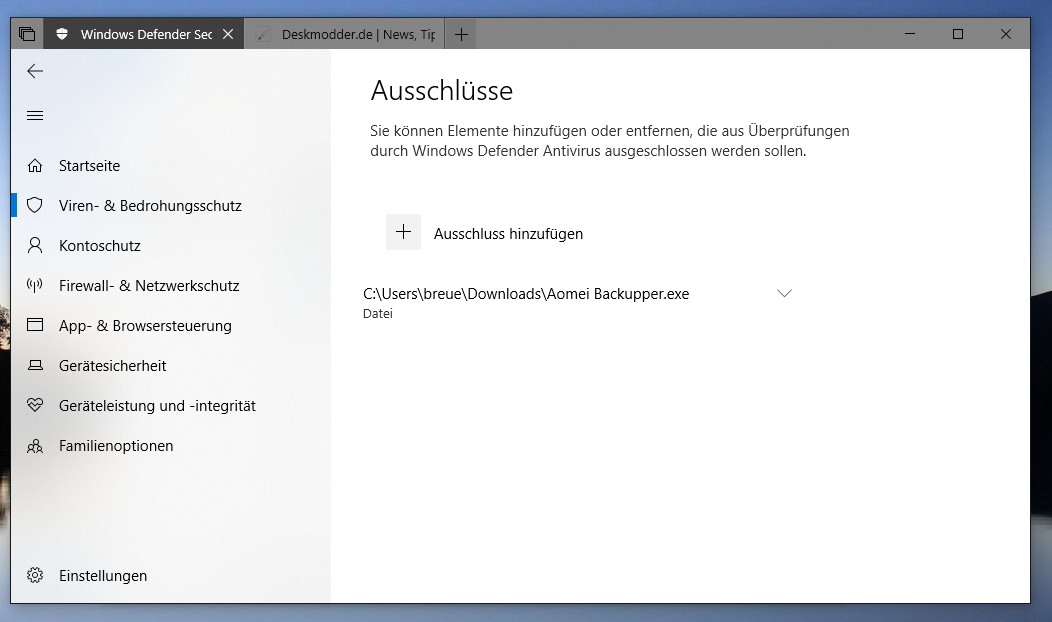This screenshot has width=1052, height=622.
Task: Click the window icon for App- & Browsersteuerung
Action: click(35, 325)
